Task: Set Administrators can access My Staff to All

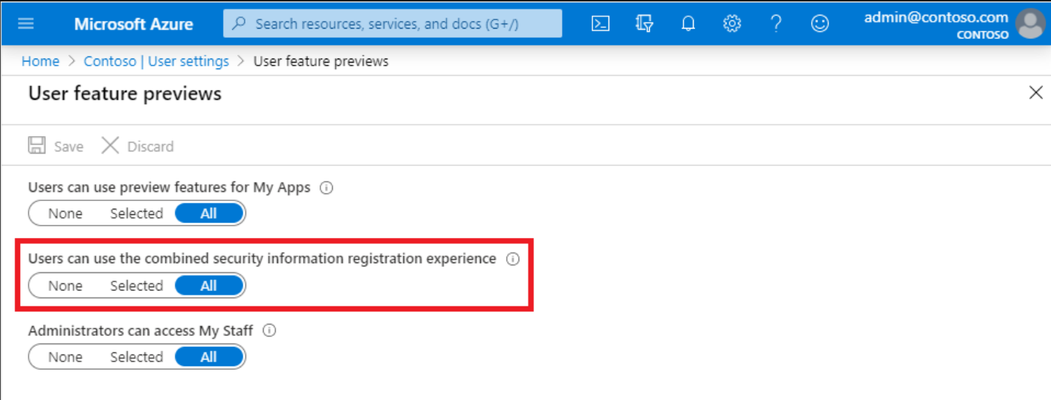Action: click(208, 357)
